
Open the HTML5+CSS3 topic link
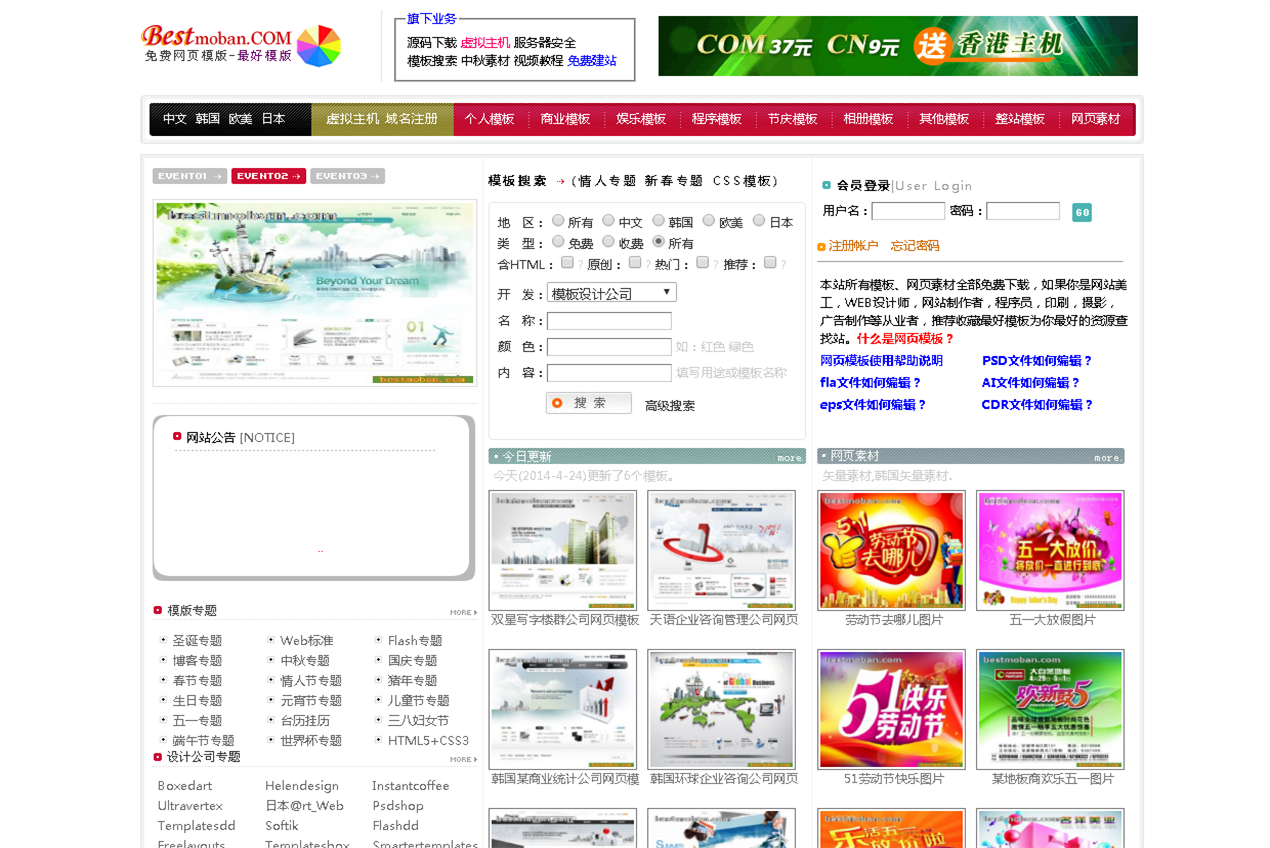point(428,741)
